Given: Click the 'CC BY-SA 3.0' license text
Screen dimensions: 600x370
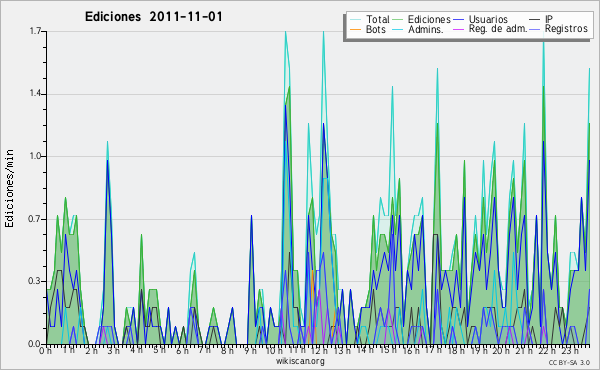Looking at the screenshot, I should pos(569,362).
